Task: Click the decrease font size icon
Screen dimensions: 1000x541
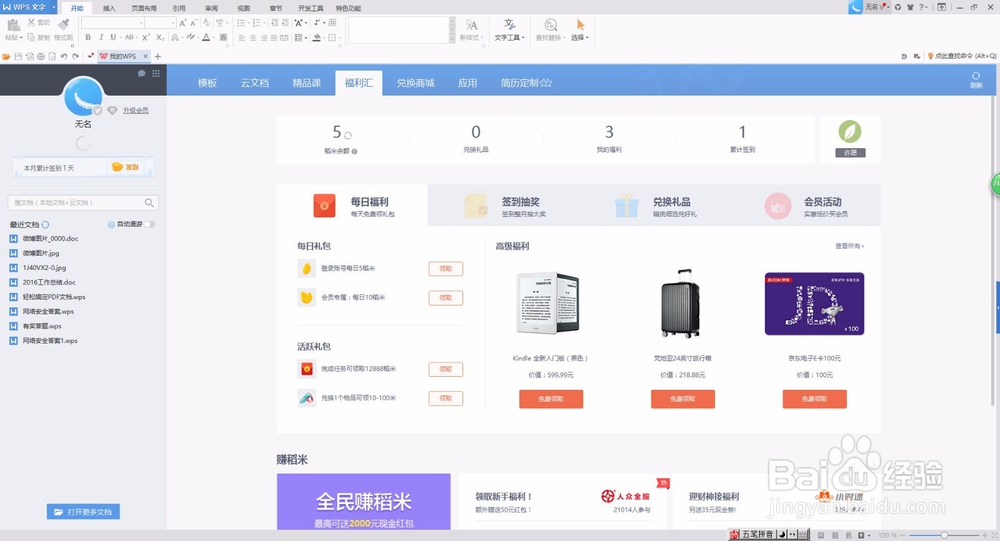Action: tap(193, 23)
